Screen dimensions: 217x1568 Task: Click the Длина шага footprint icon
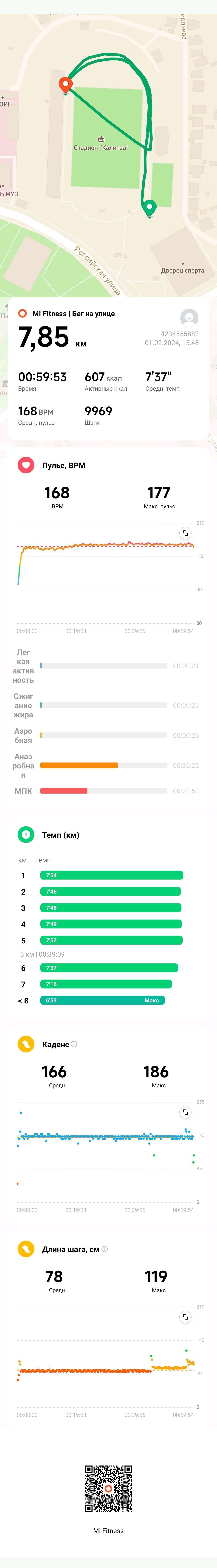click(26, 1249)
